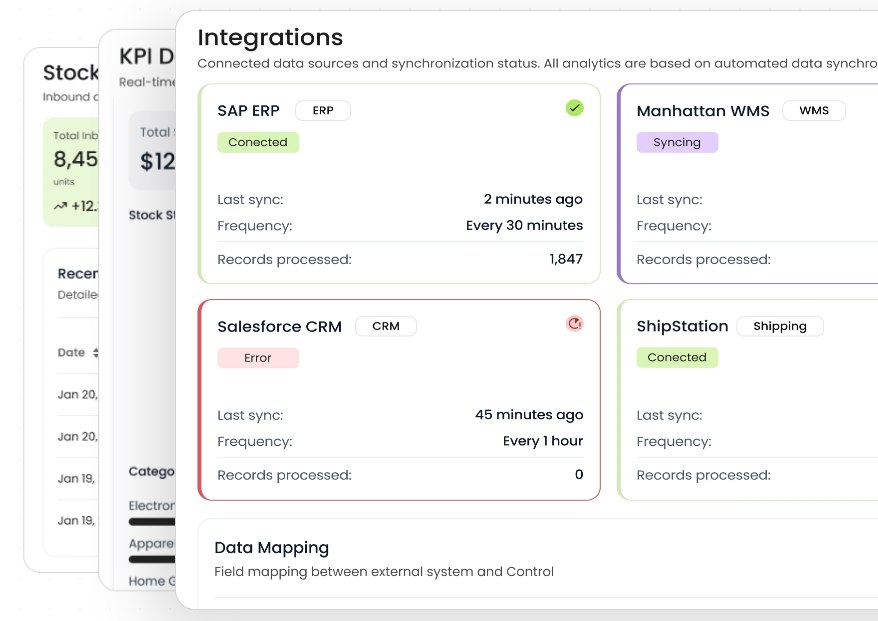Click the sort arrows next to Date
Screen dimensions: 878x621
(96, 353)
